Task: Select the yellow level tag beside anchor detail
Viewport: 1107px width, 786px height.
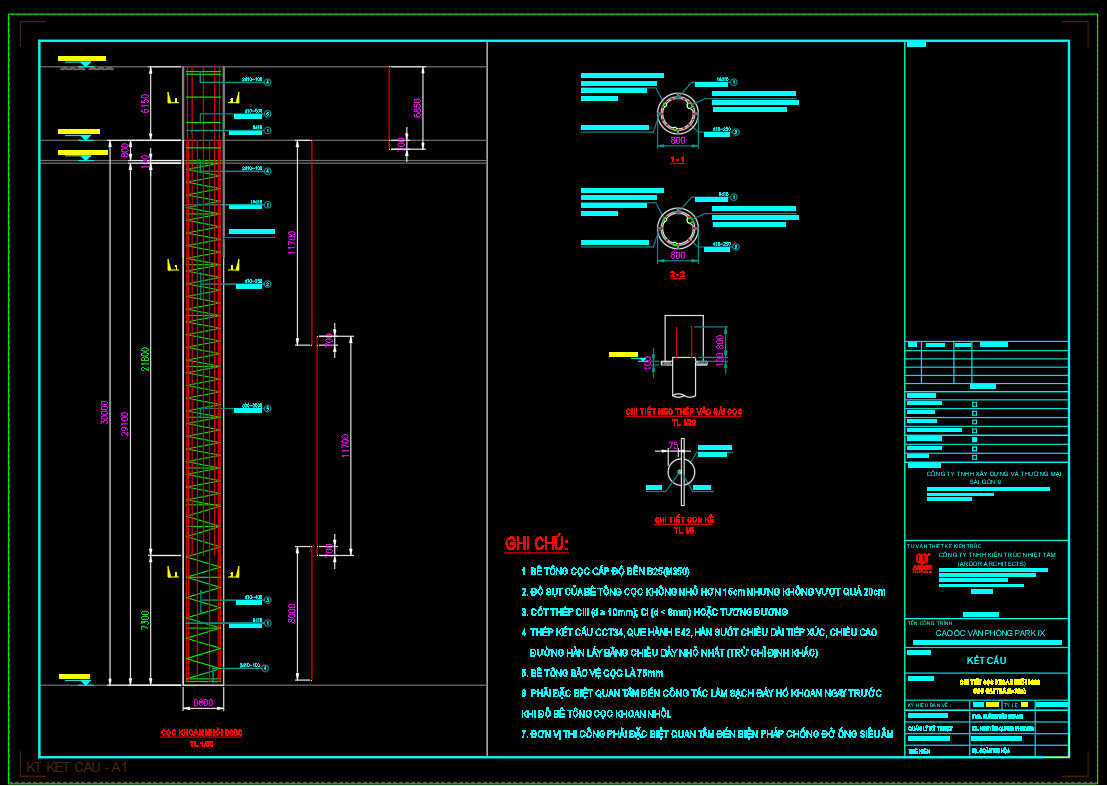Action: click(x=623, y=354)
